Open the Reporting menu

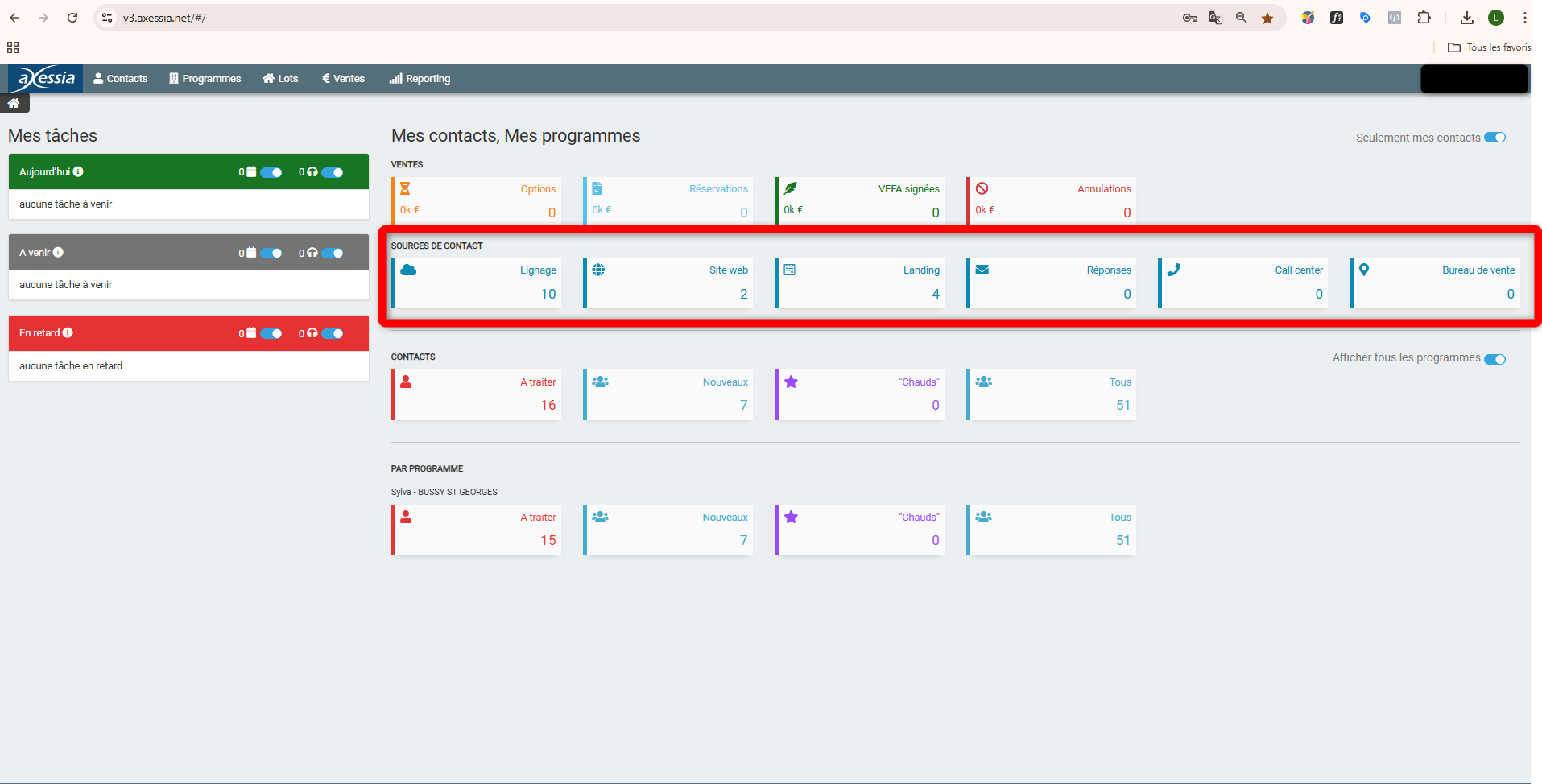[420, 79]
